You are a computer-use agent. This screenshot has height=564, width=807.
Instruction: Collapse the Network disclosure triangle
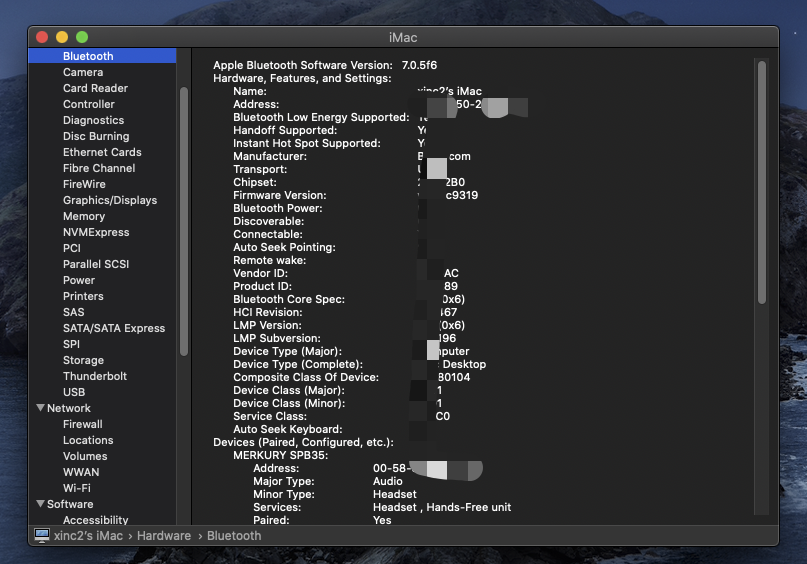(40, 408)
